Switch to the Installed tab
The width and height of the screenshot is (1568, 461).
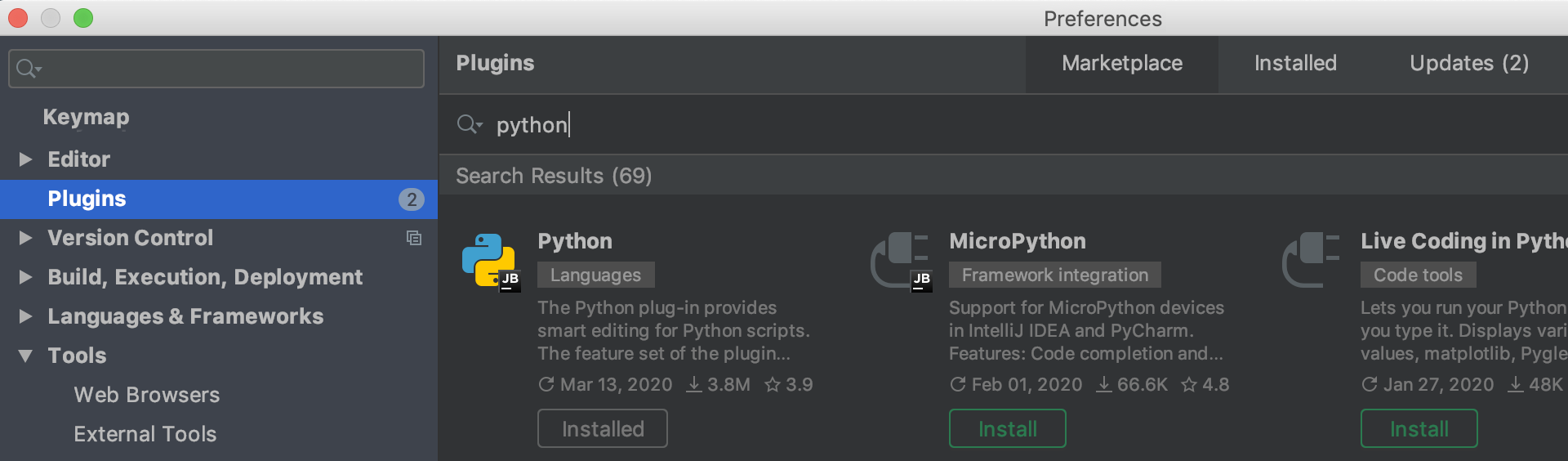tap(1295, 64)
